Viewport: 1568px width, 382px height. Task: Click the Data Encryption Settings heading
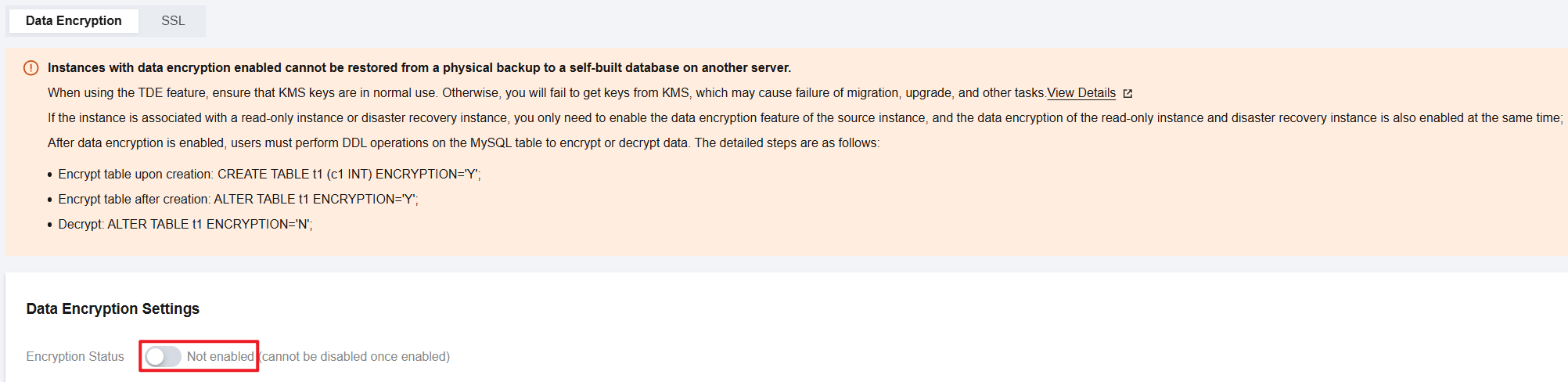pos(113,309)
